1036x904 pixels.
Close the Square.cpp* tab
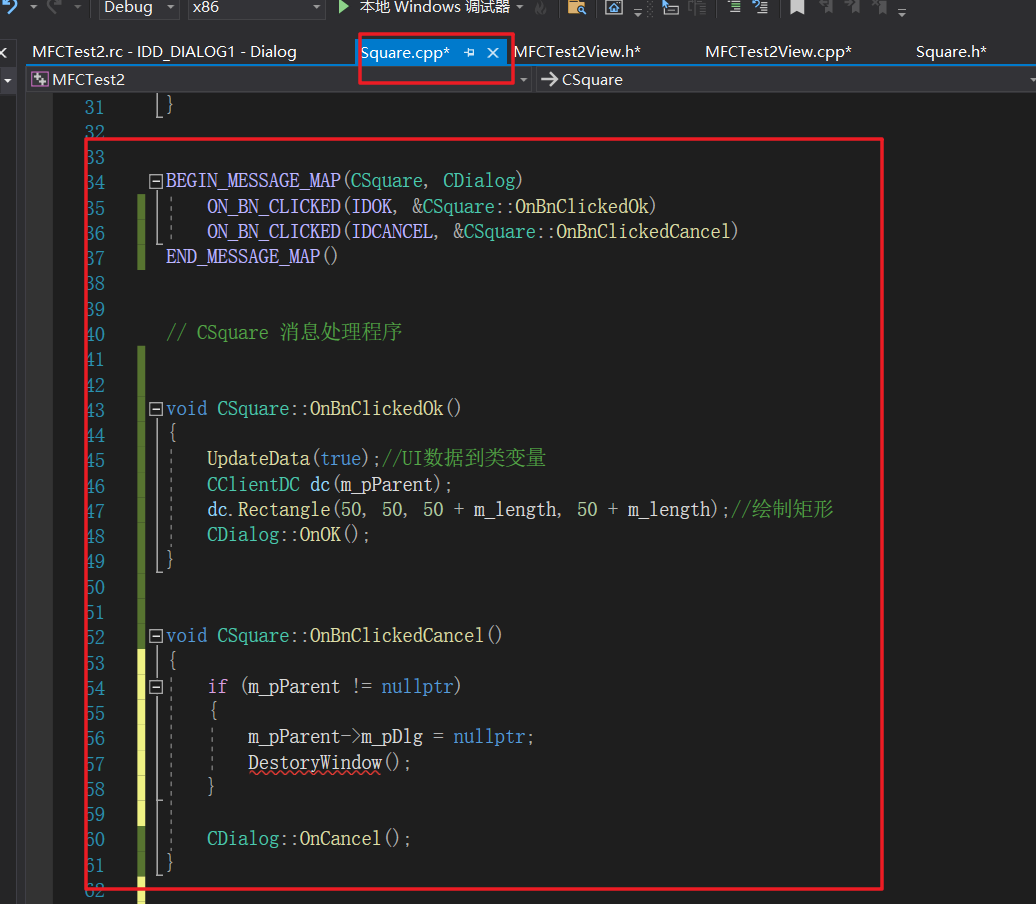[x=493, y=53]
